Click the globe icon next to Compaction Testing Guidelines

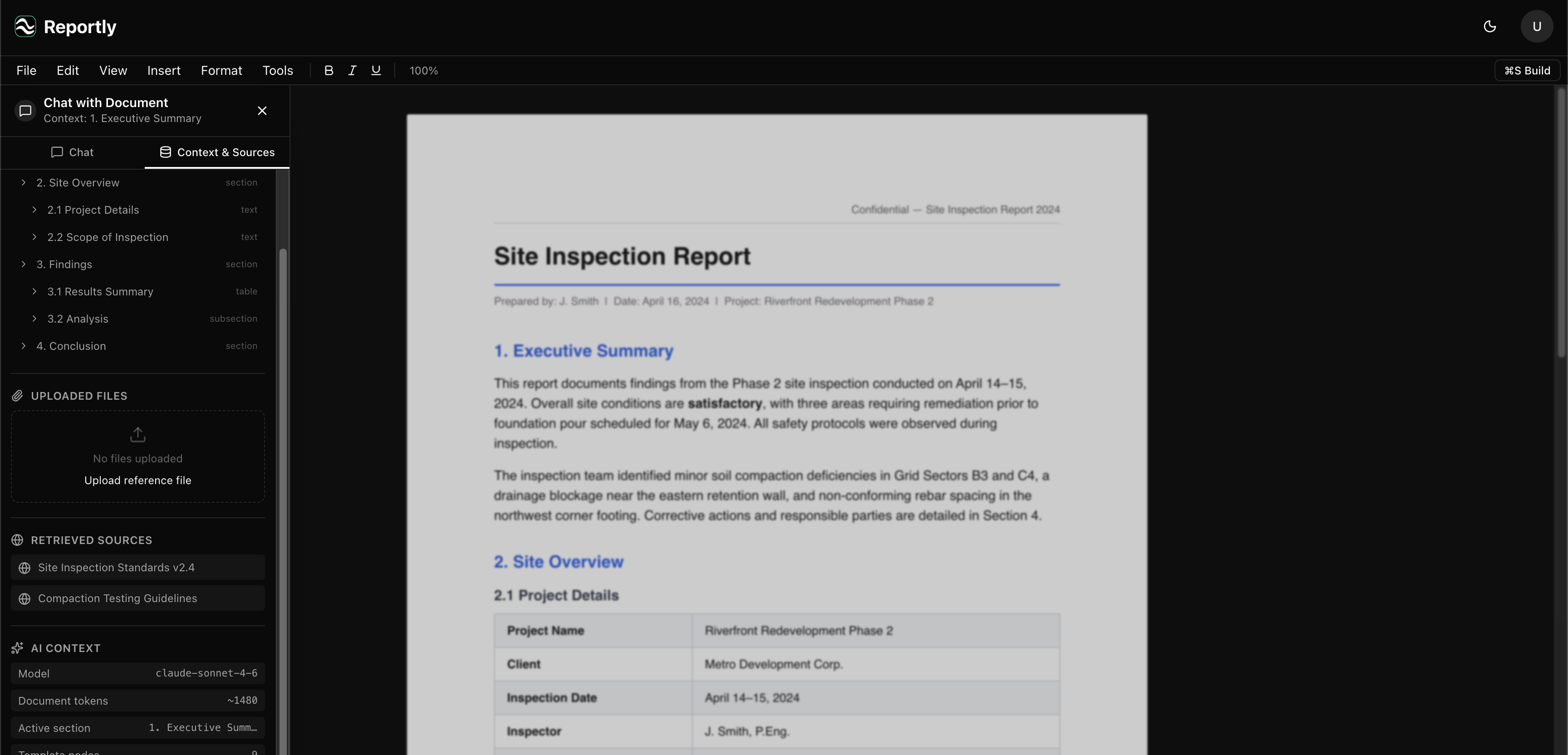[x=24, y=598]
